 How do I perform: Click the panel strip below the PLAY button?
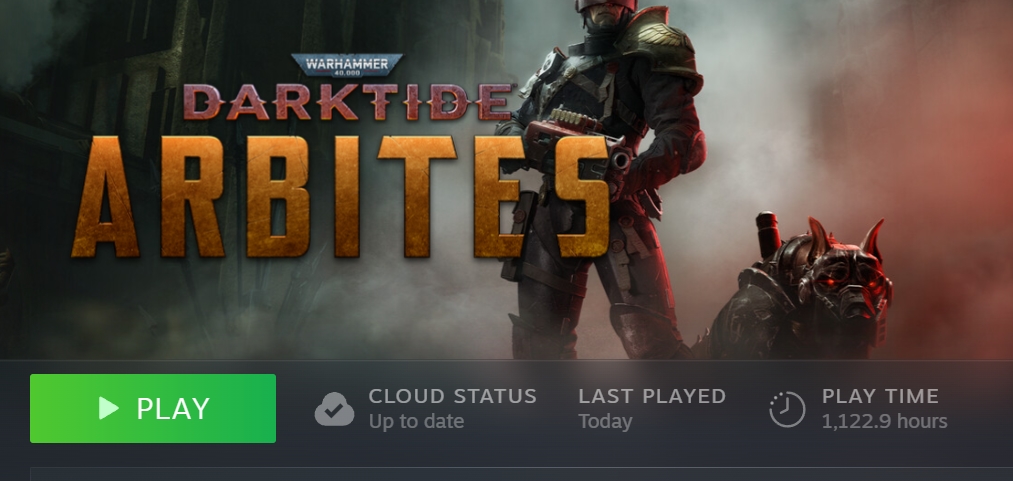(x=521, y=475)
